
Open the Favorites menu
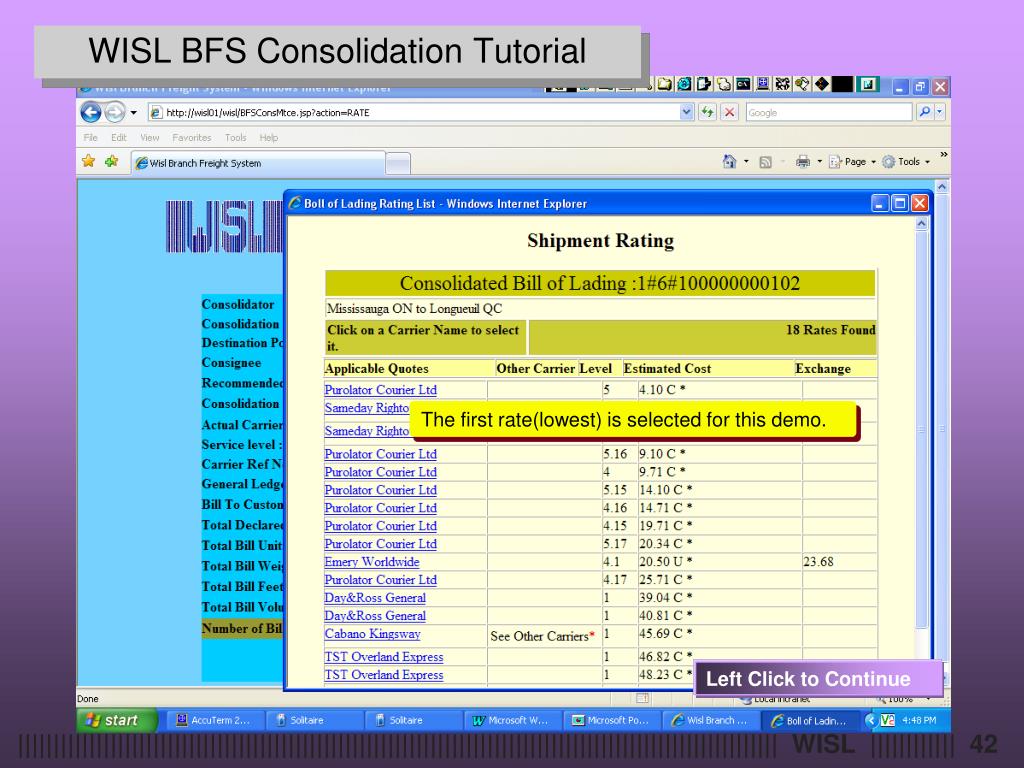pos(191,137)
